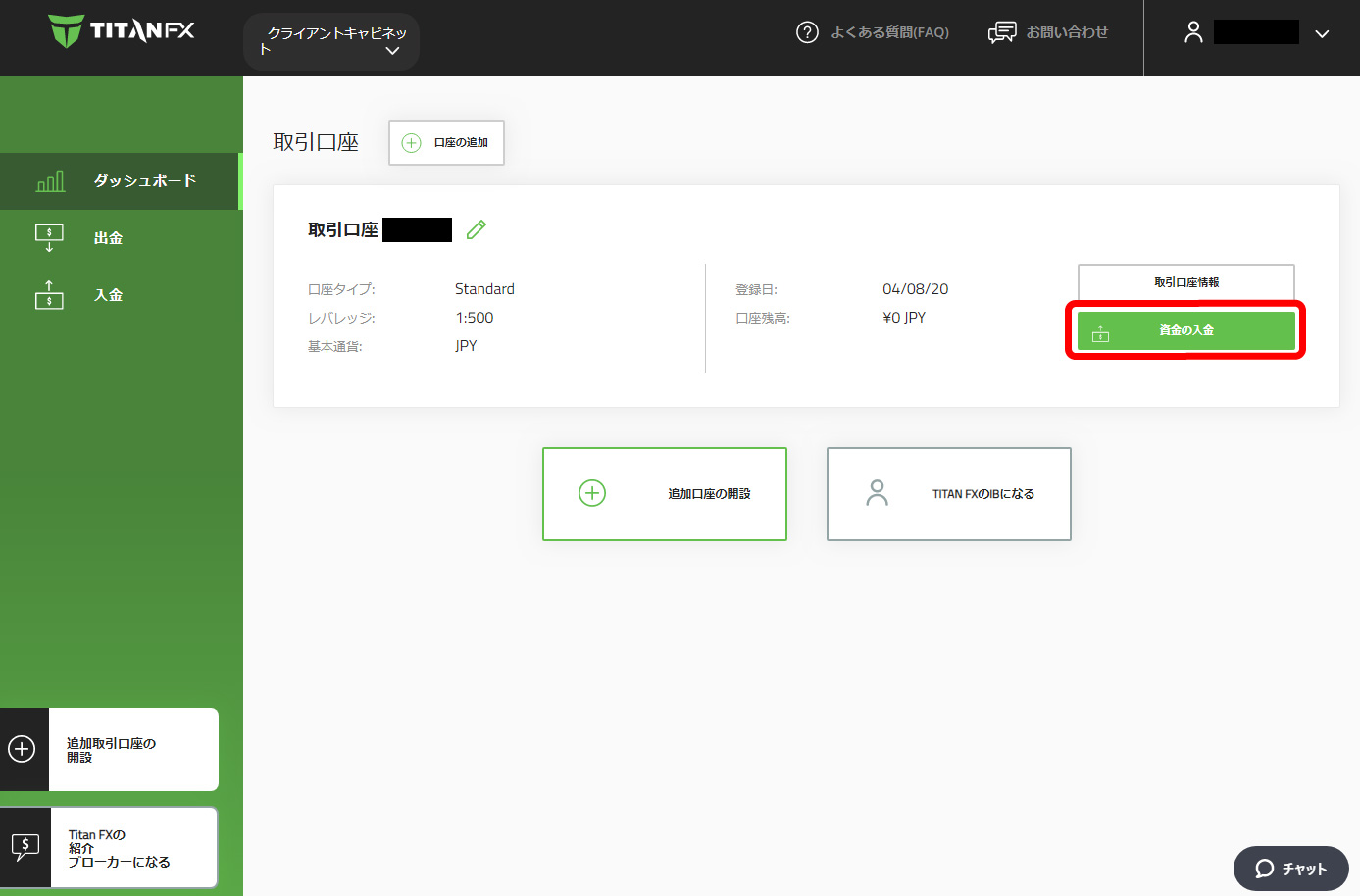Image resolution: width=1360 pixels, height=896 pixels.
Task: Click the chat bubble icon in チャット
Action: click(x=1265, y=869)
